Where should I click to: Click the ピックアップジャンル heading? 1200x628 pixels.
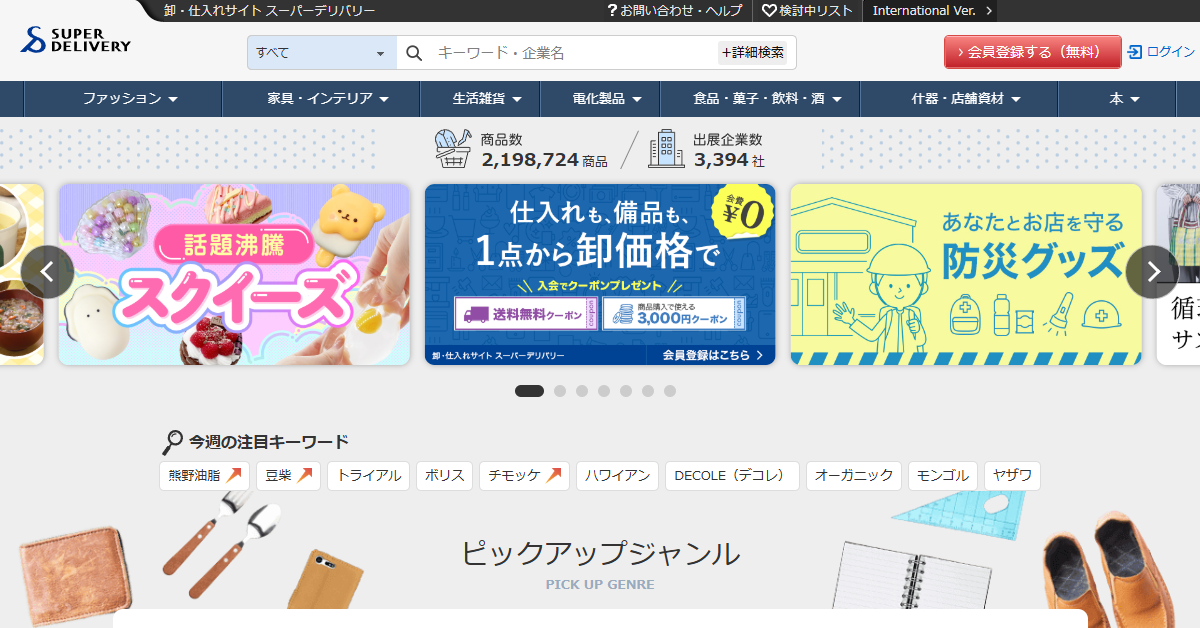click(600, 553)
